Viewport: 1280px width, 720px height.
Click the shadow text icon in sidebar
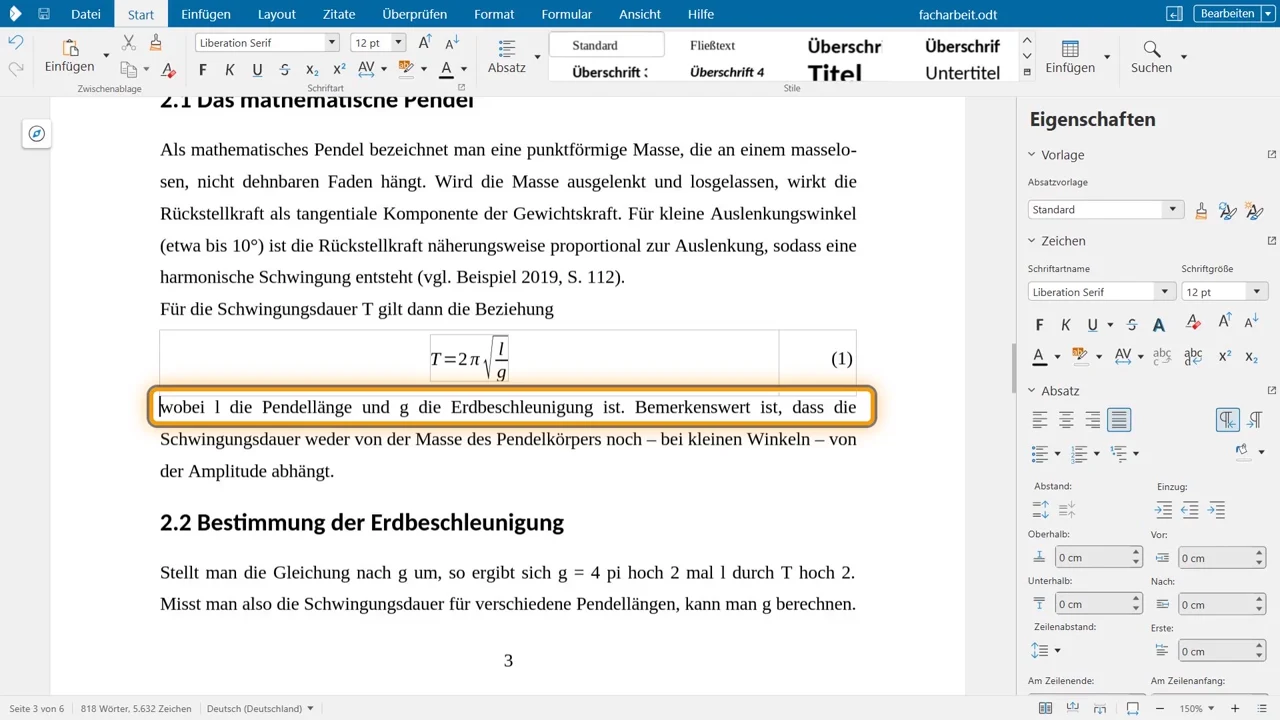(1159, 325)
